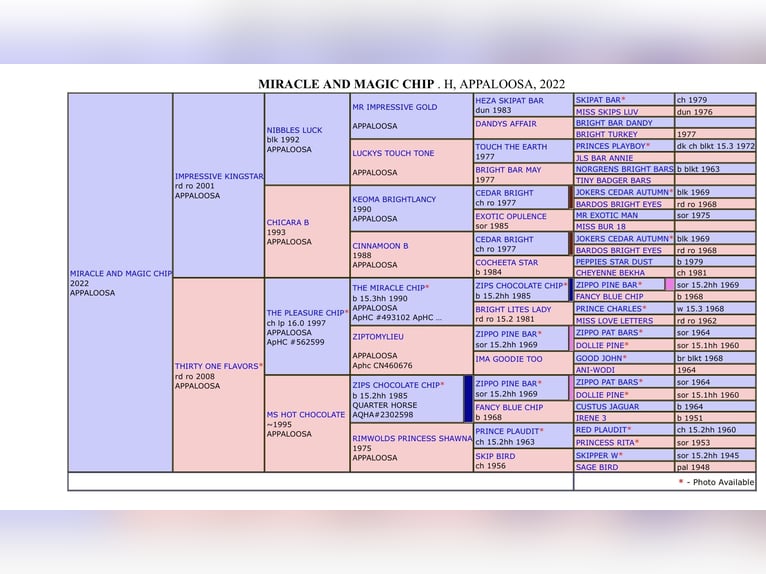
Task: Open the SAGE BIRD entry
Action: 597,467
